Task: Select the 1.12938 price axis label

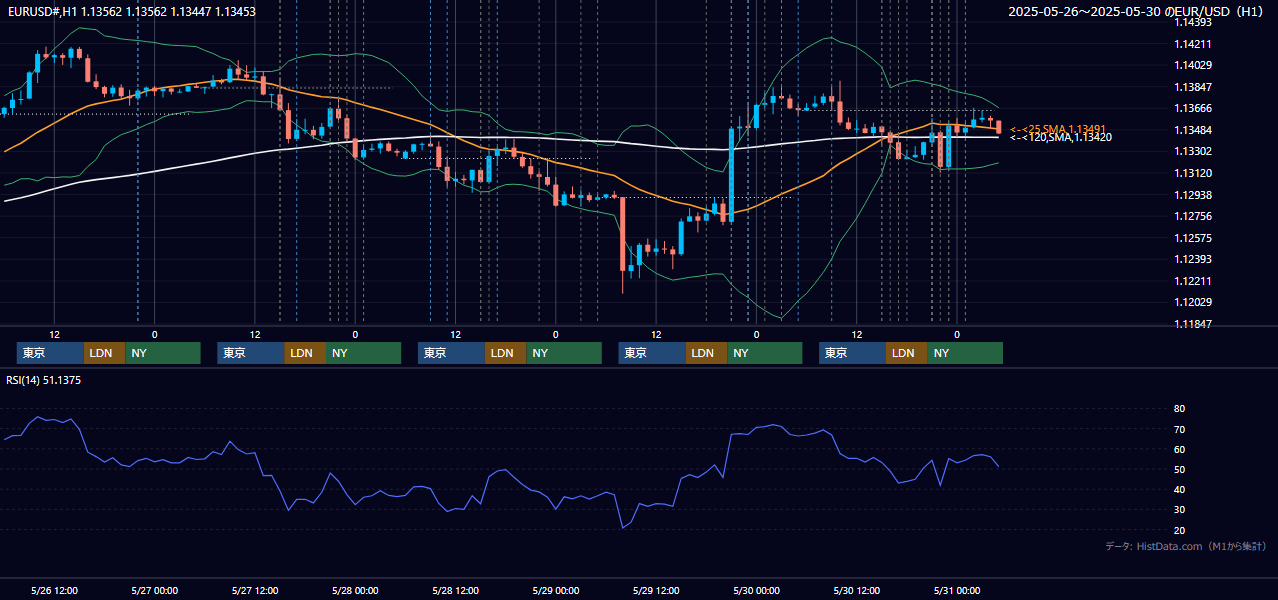Action: [x=1192, y=195]
